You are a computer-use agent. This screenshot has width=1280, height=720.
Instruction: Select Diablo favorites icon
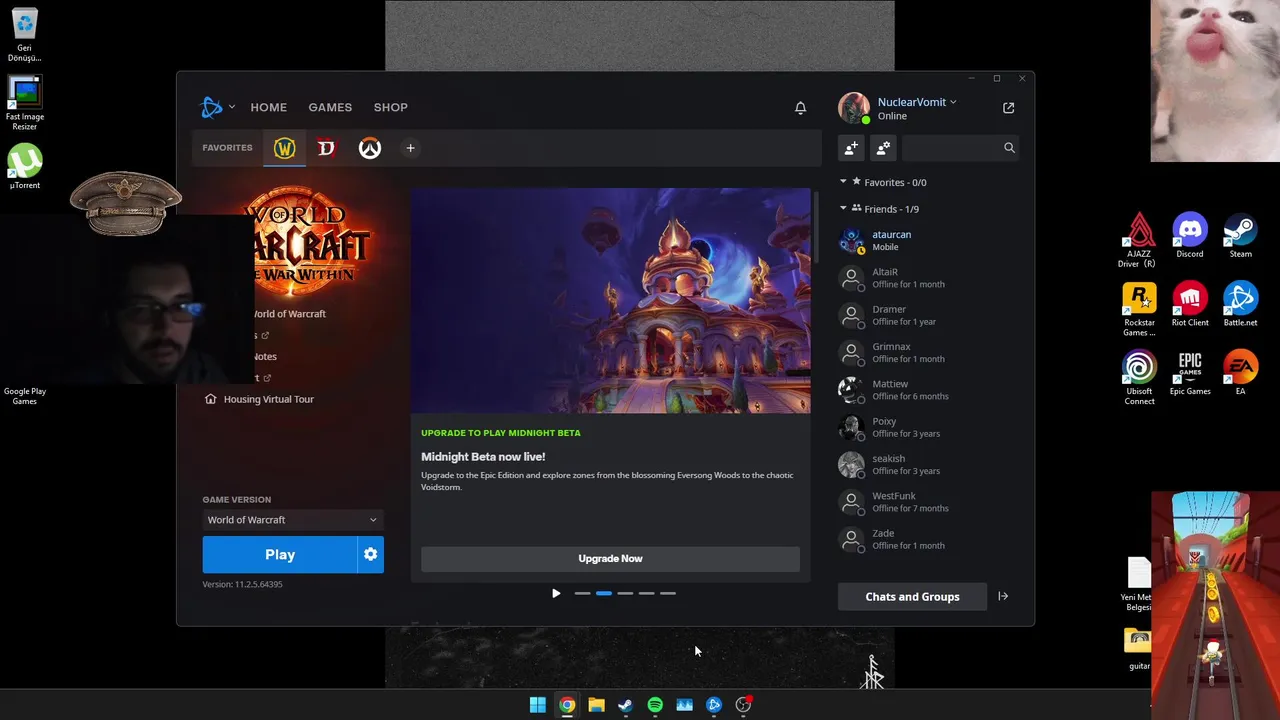[326, 148]
